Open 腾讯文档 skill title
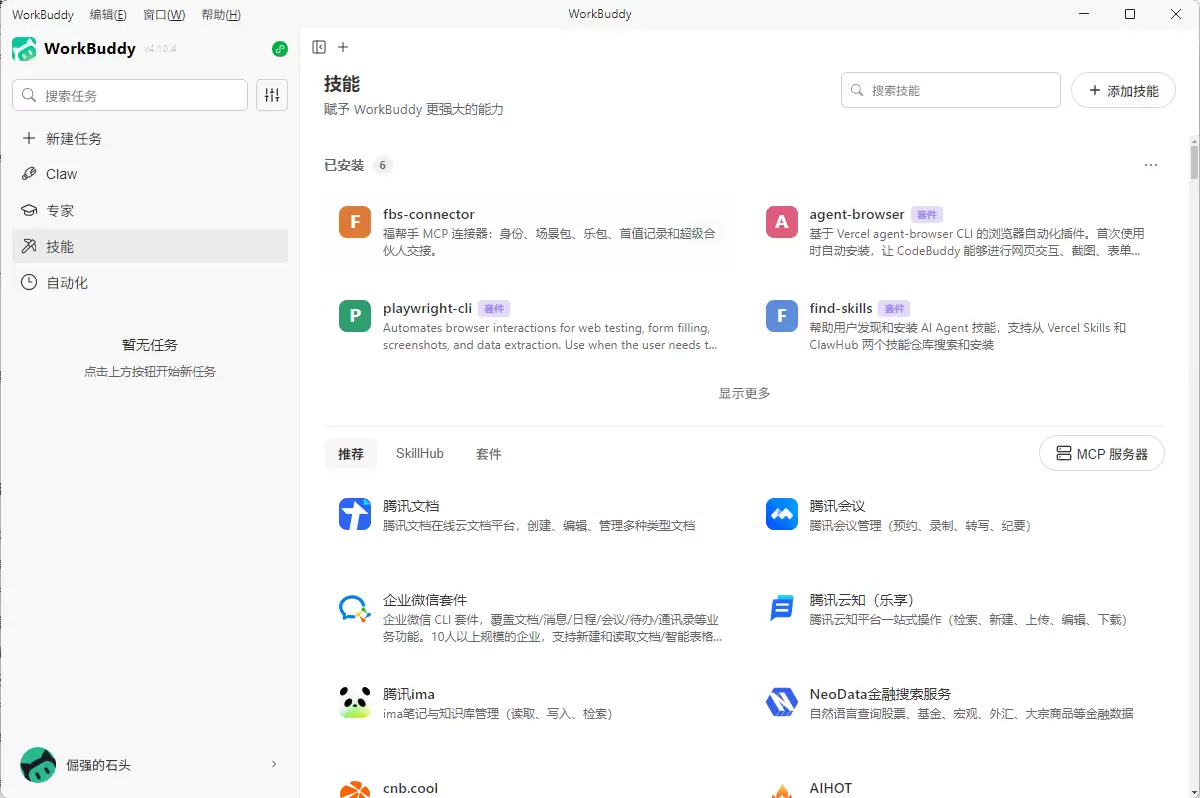The width and height of the screenshot is (1200, 798). [411, 506]
